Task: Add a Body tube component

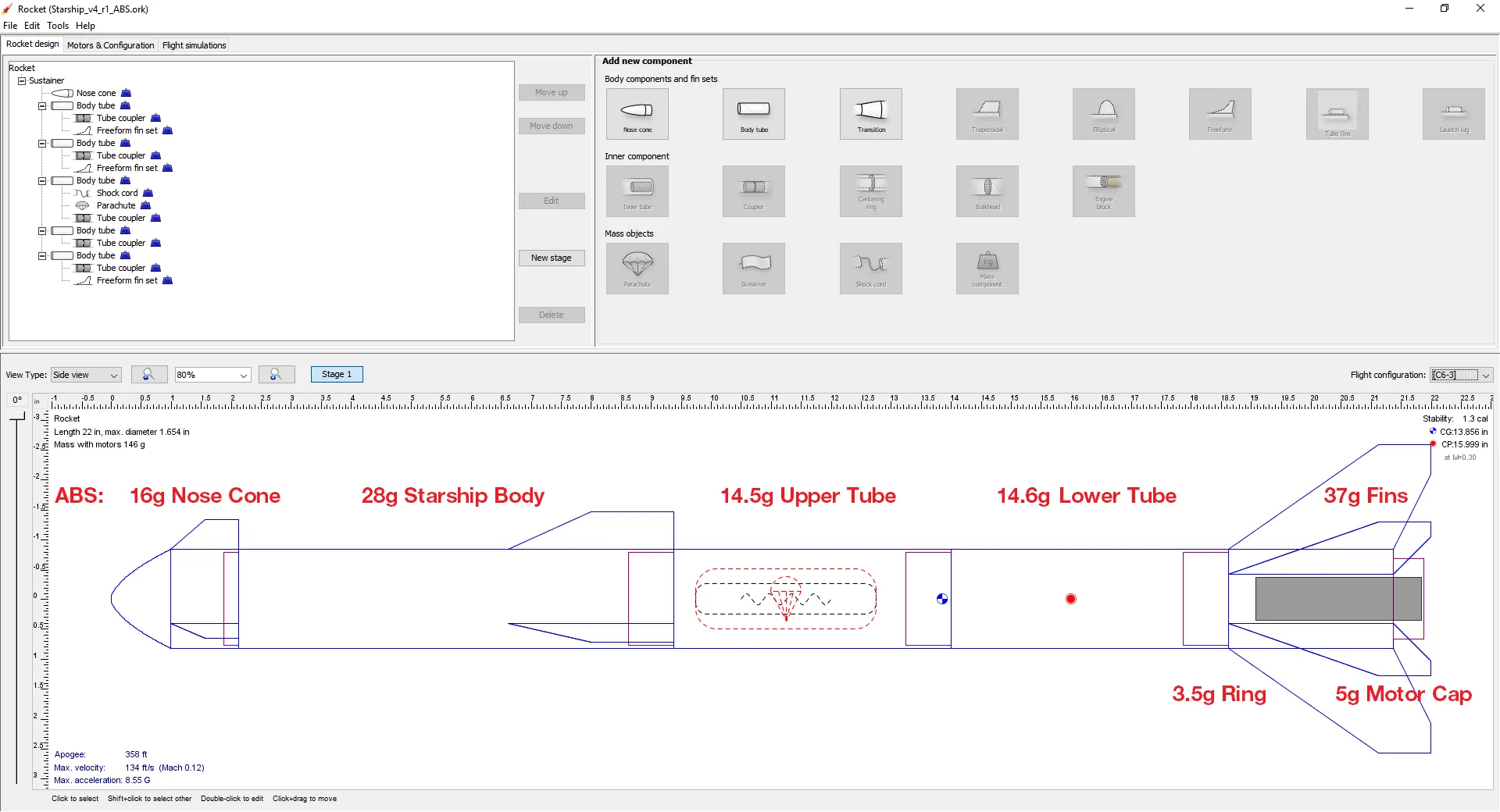Action: click(x=753, y=114)
